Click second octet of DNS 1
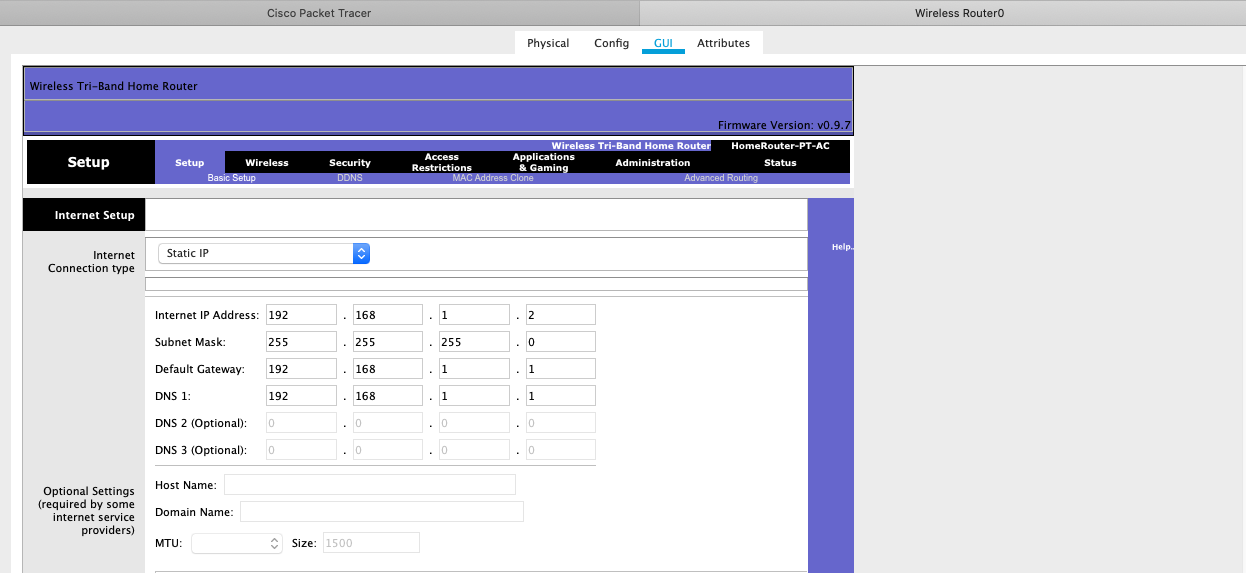 388,395
